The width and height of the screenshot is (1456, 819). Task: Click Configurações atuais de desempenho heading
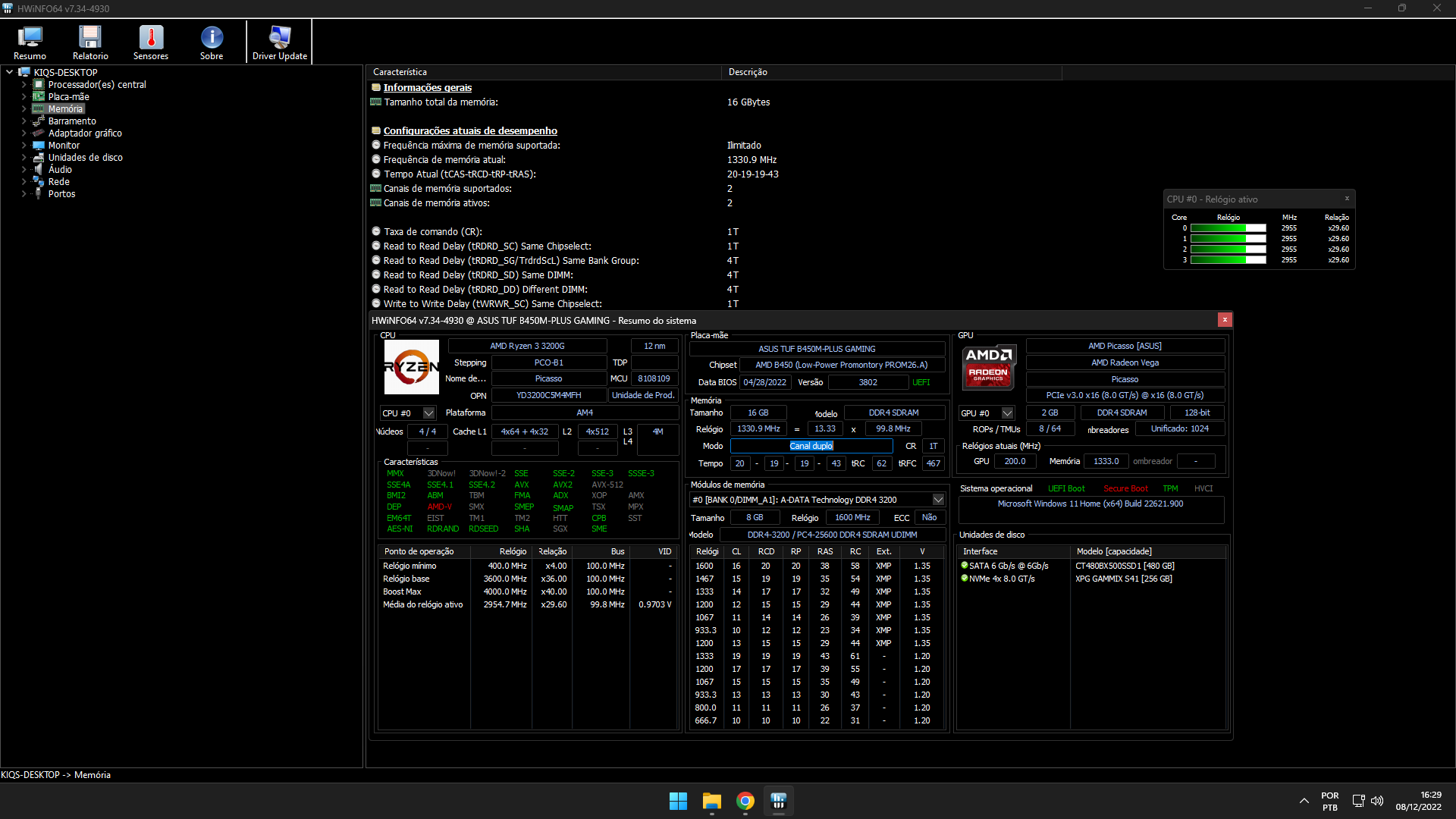click(470, 130)
